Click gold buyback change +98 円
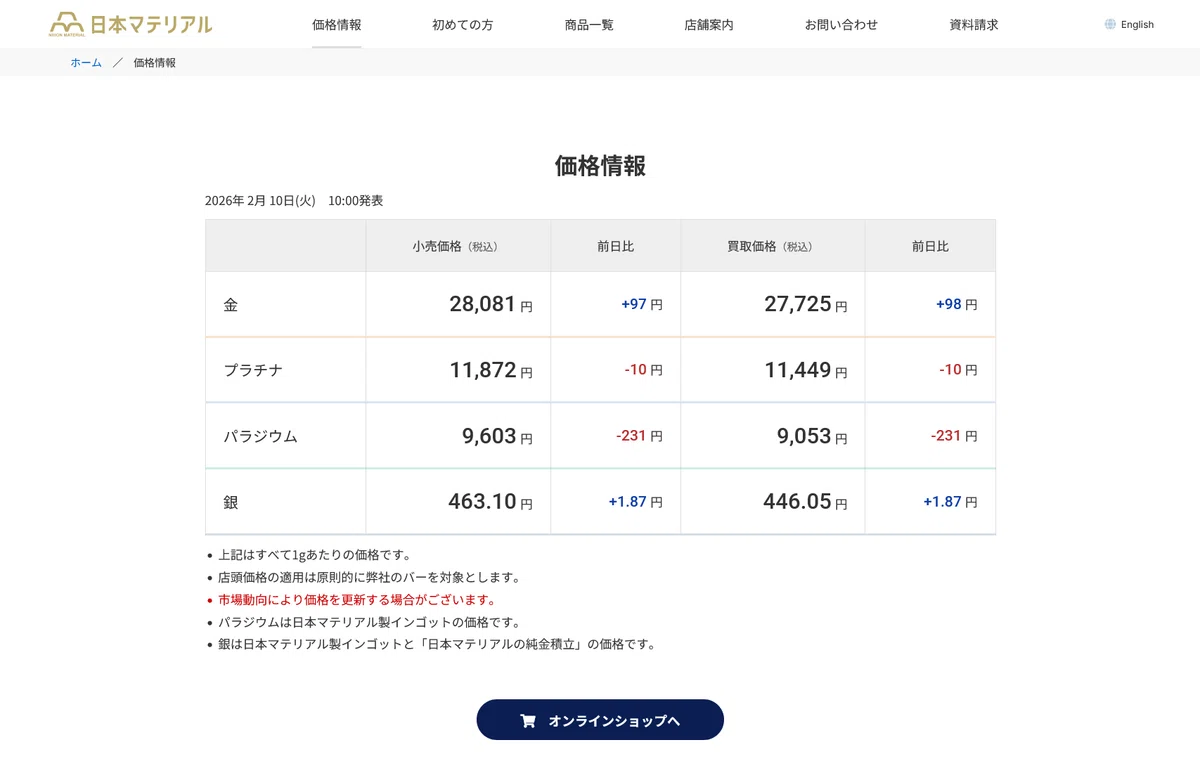The height and width of the screenshot is (782, 1200). [x=957, y=304]
